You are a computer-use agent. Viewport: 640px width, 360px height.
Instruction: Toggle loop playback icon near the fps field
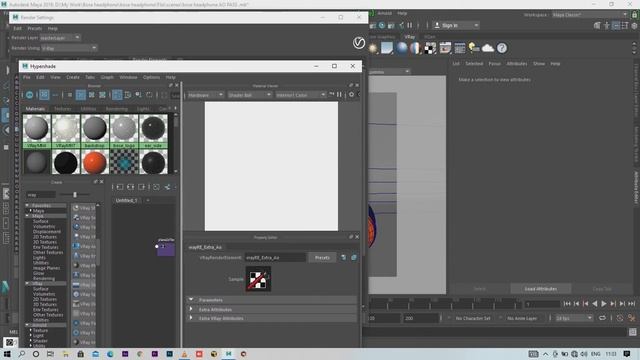pyautogui.click(x=602, y=318)
